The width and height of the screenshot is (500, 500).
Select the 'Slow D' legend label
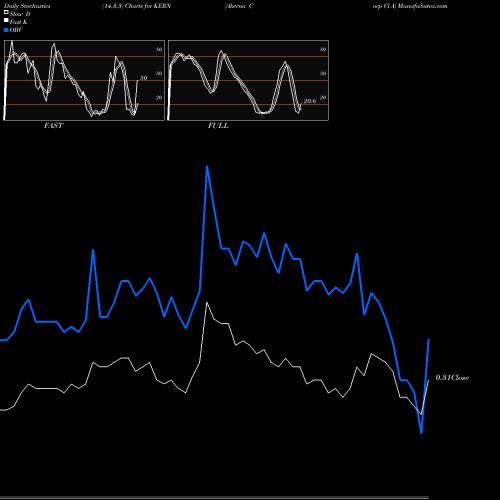coord(20,14)
